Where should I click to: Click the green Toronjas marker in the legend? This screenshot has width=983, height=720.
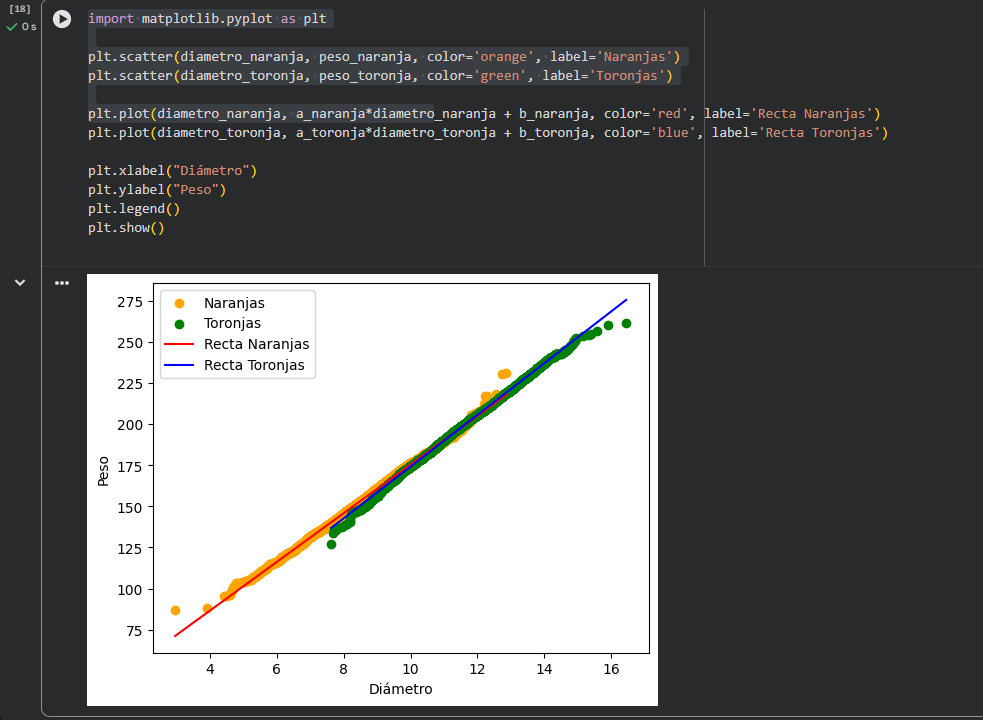(179, 323)
